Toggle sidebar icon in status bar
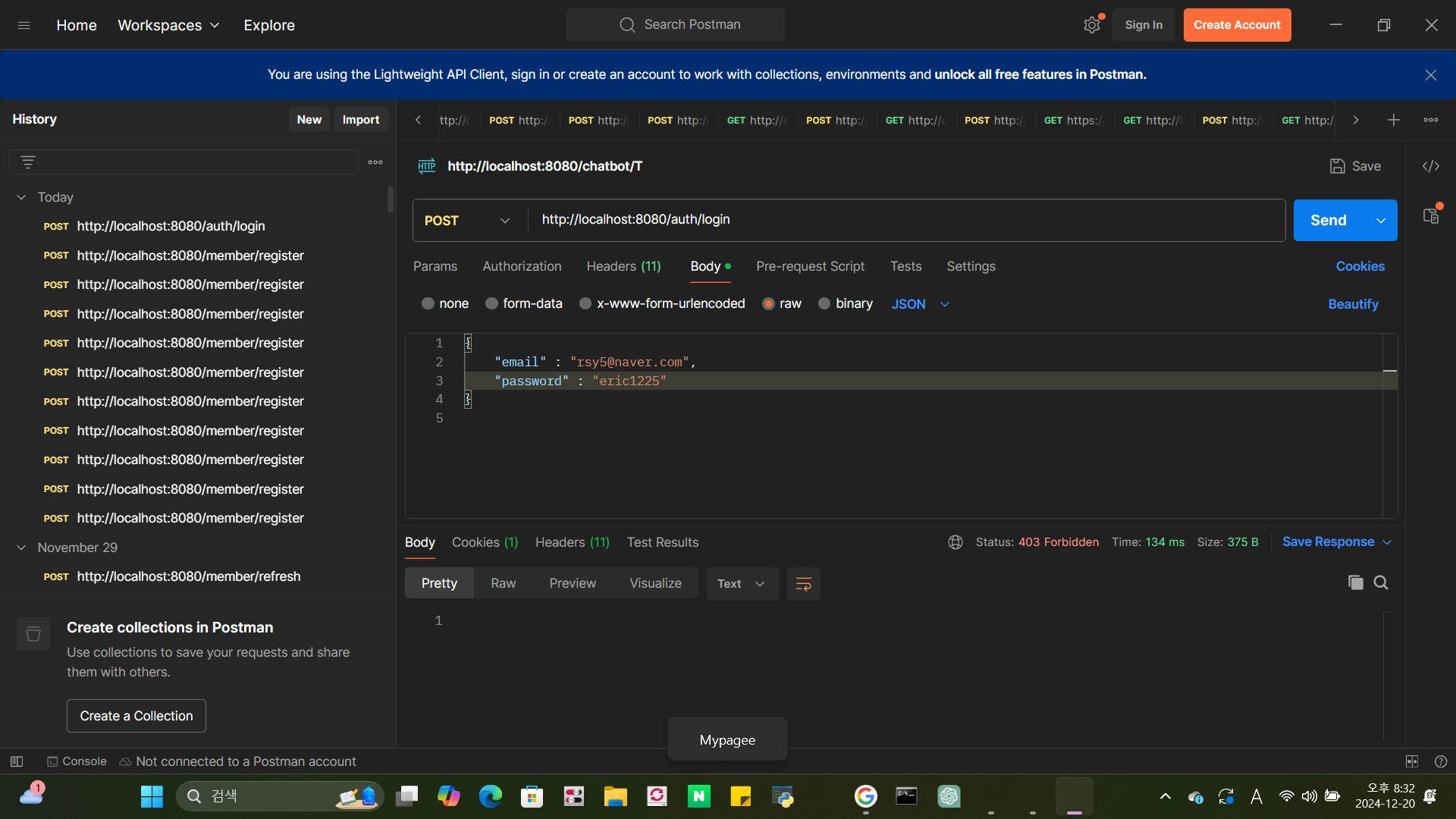The width and height of the screenshot is (1456, 819). tap(17, 761)
